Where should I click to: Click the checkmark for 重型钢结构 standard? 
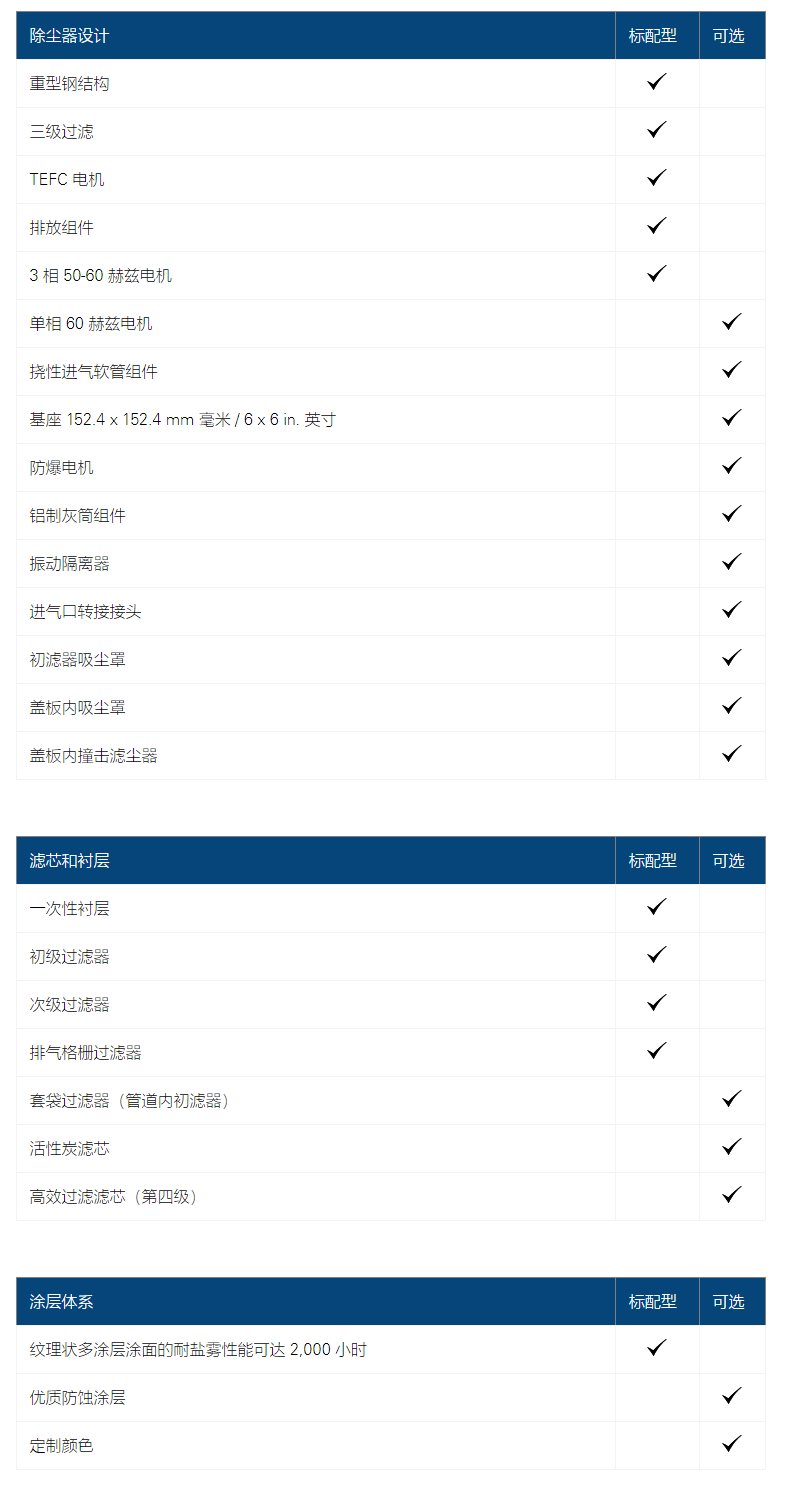point(657,82)
